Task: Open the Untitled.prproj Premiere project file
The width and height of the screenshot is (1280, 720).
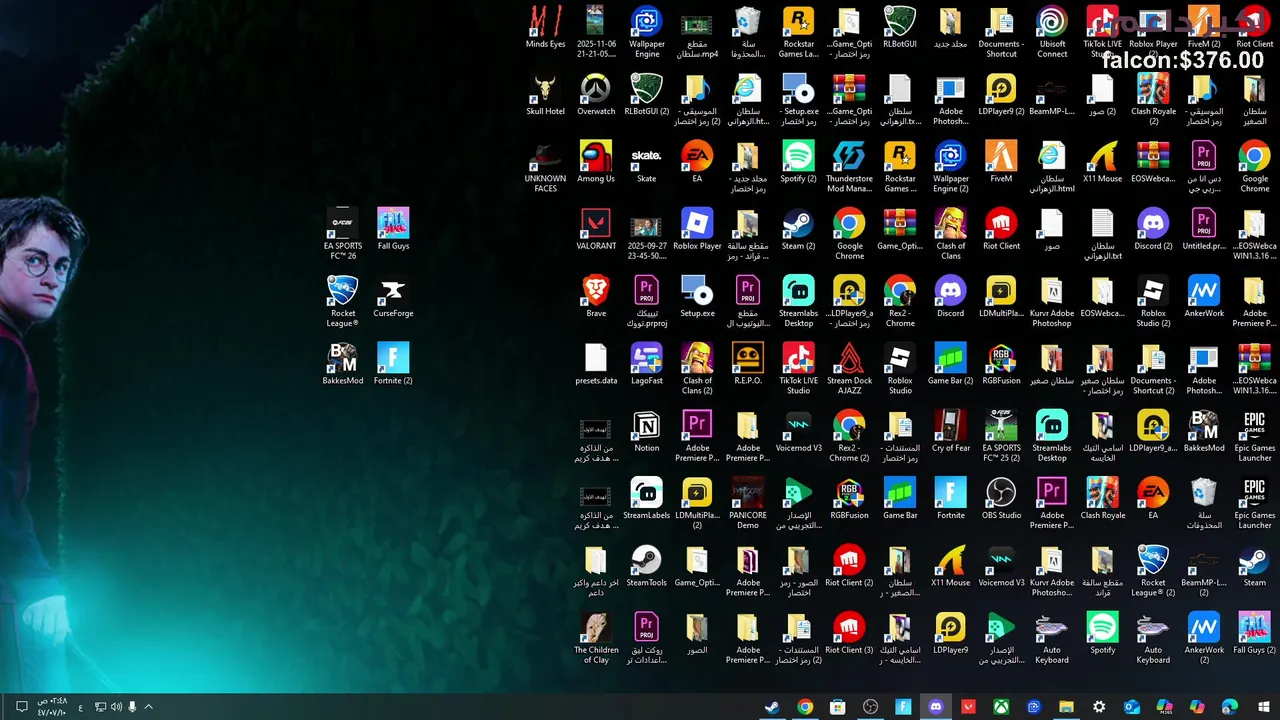Action: click(x=1204, y=229)
